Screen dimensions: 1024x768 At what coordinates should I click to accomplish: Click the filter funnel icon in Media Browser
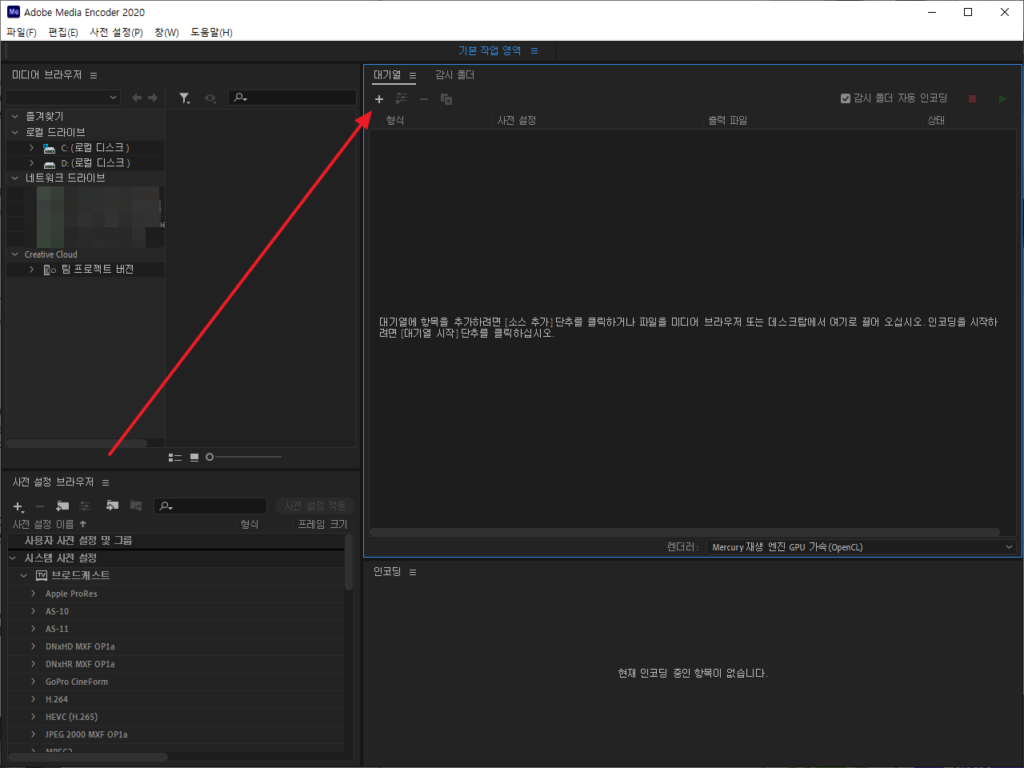pyautogui.click(x=185, y=98)
